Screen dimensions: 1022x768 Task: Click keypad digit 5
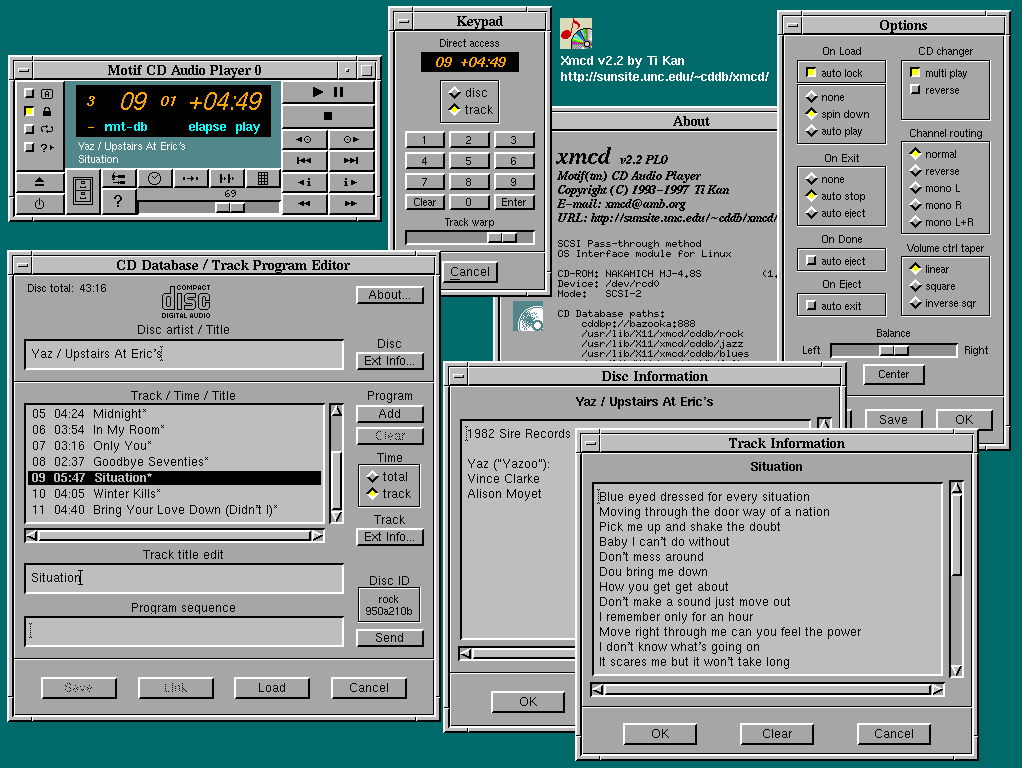[469, 160]
